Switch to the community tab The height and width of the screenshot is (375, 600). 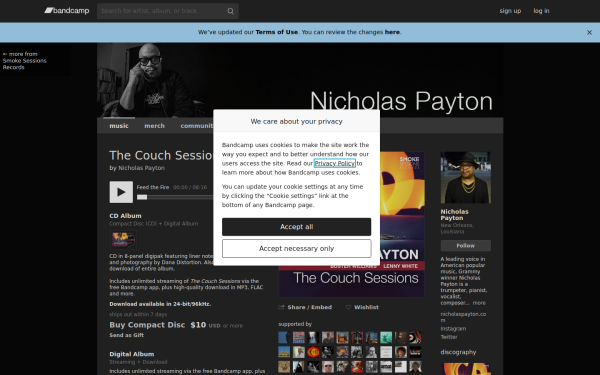coord(197,126)
